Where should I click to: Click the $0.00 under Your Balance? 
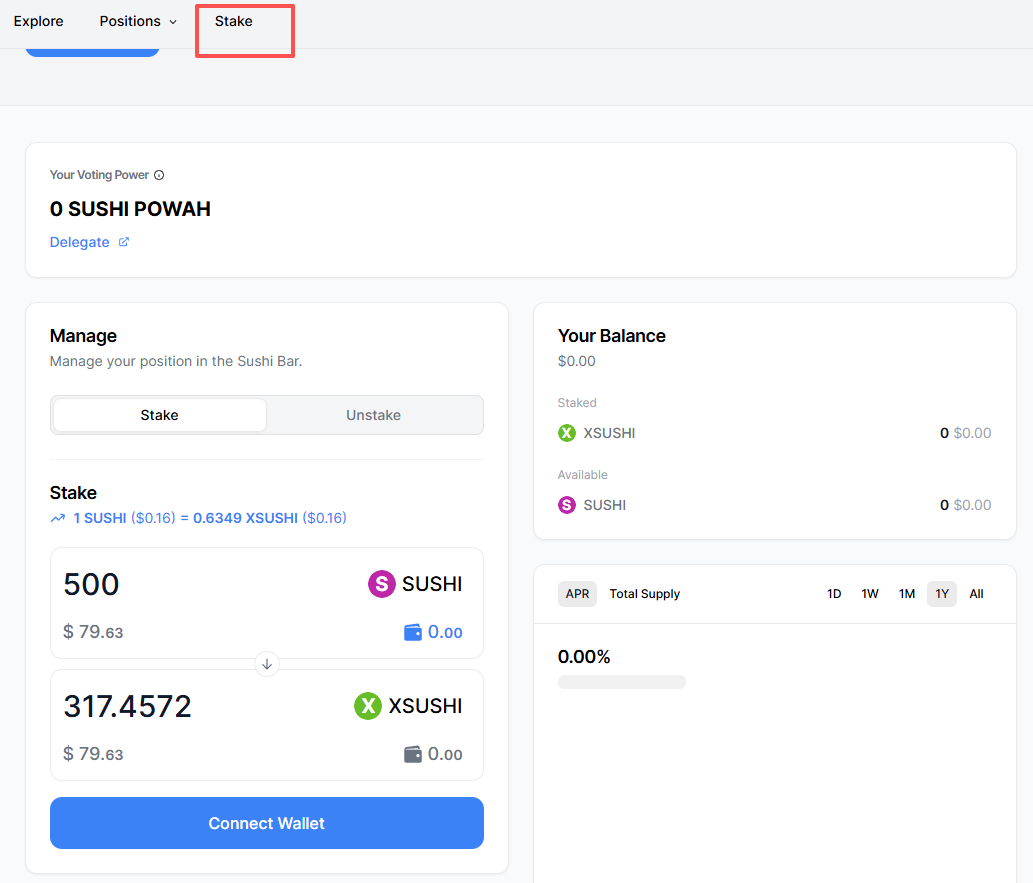pyautogui.click(x=576, y=361)
